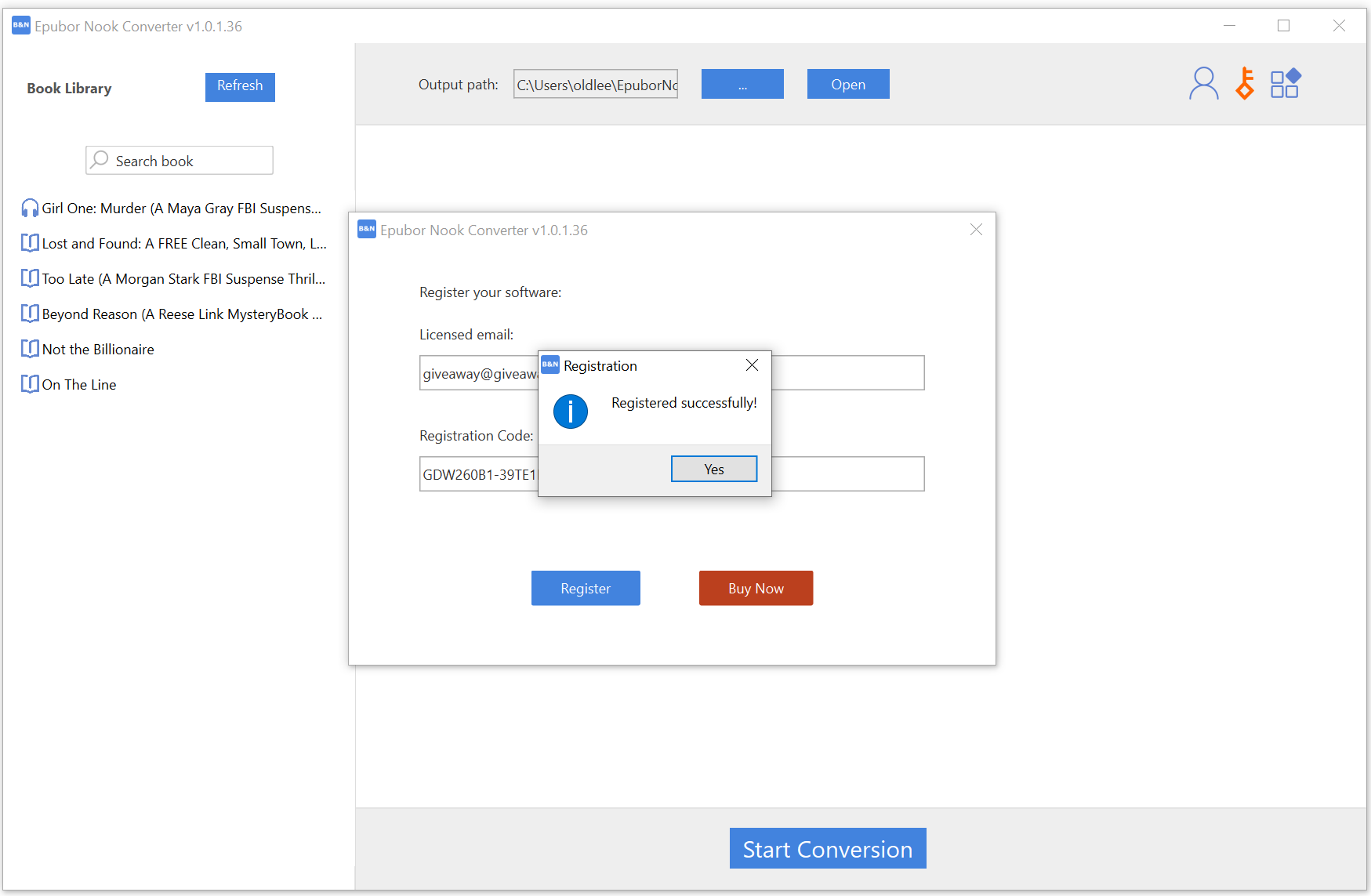Image resolution: width=1371 pixels, height=896 pixels.
Task: Select Not the Billionaire title
Action: (x=98, y=349)
